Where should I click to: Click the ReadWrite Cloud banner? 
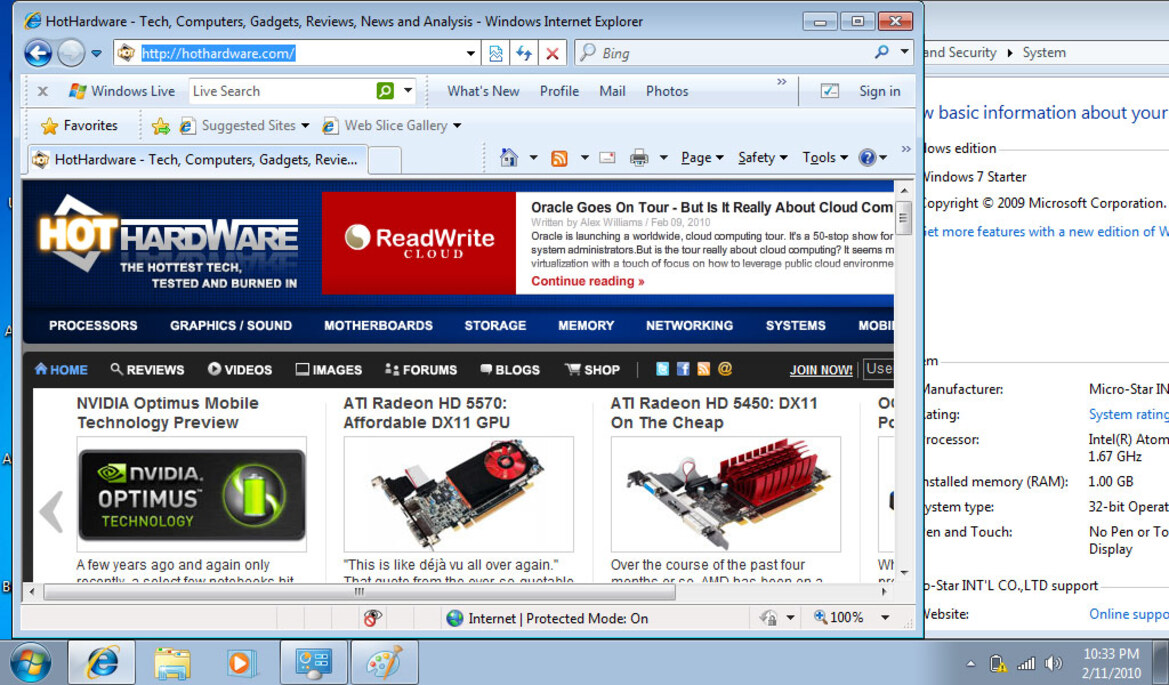[x=418, y=243]
